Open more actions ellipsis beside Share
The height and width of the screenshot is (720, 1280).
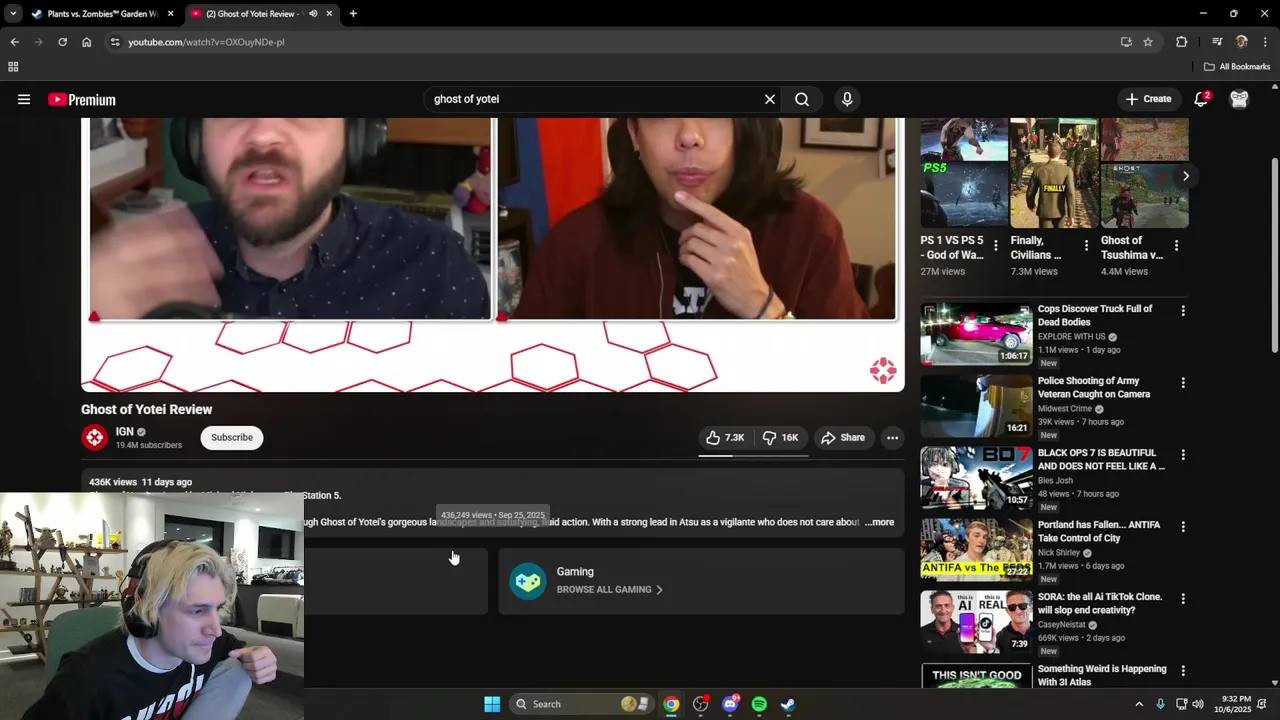pyautogui.click(x=892, y=437)
